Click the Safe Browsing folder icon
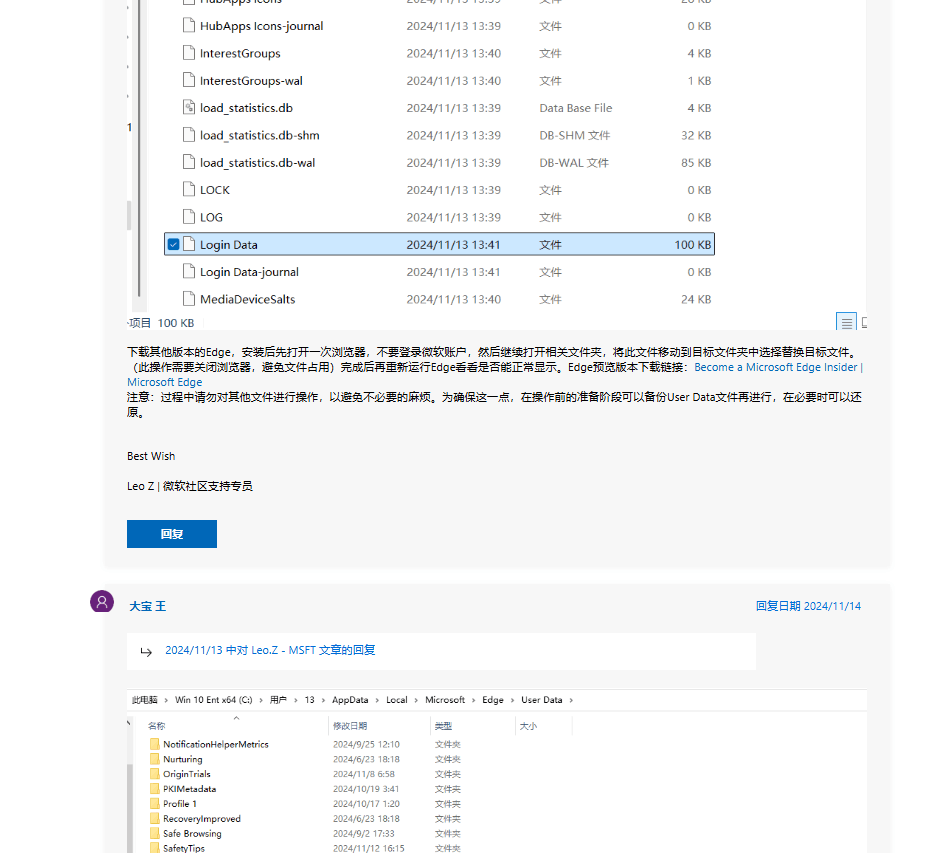Screen dimensions: 945x853 [155, 833]
